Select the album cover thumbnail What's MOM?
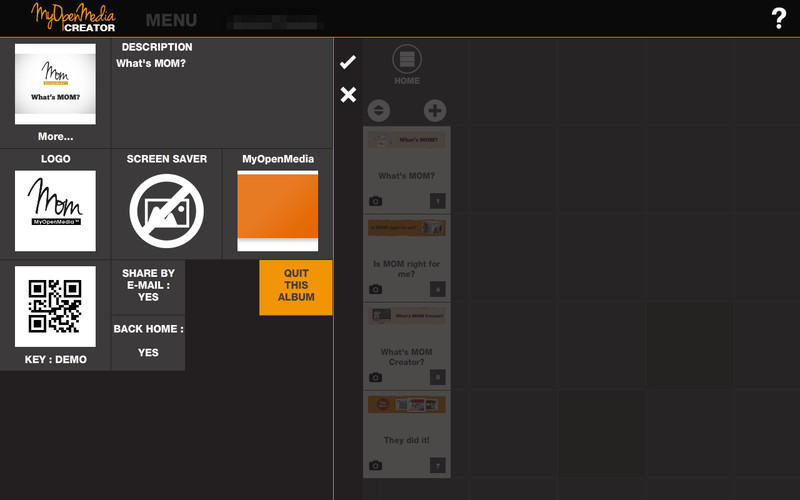This screenshot has width=800, height=500. pos(55,84)
